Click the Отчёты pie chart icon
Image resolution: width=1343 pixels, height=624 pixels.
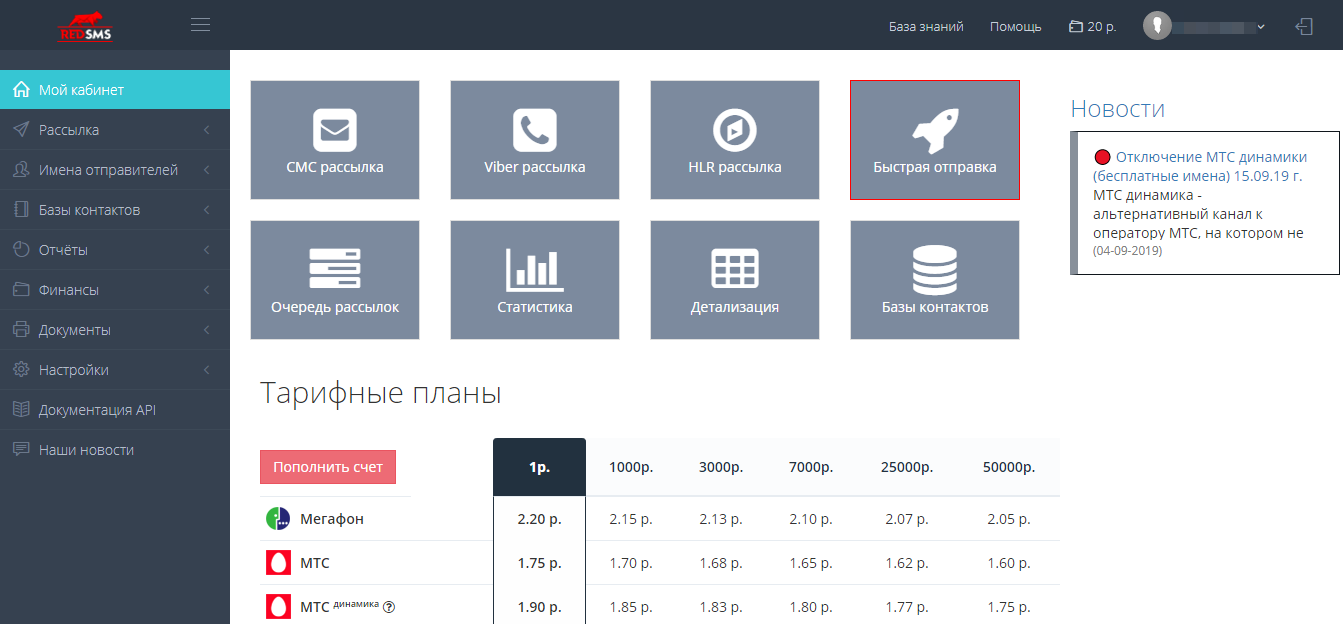click(x=21, y=250)
